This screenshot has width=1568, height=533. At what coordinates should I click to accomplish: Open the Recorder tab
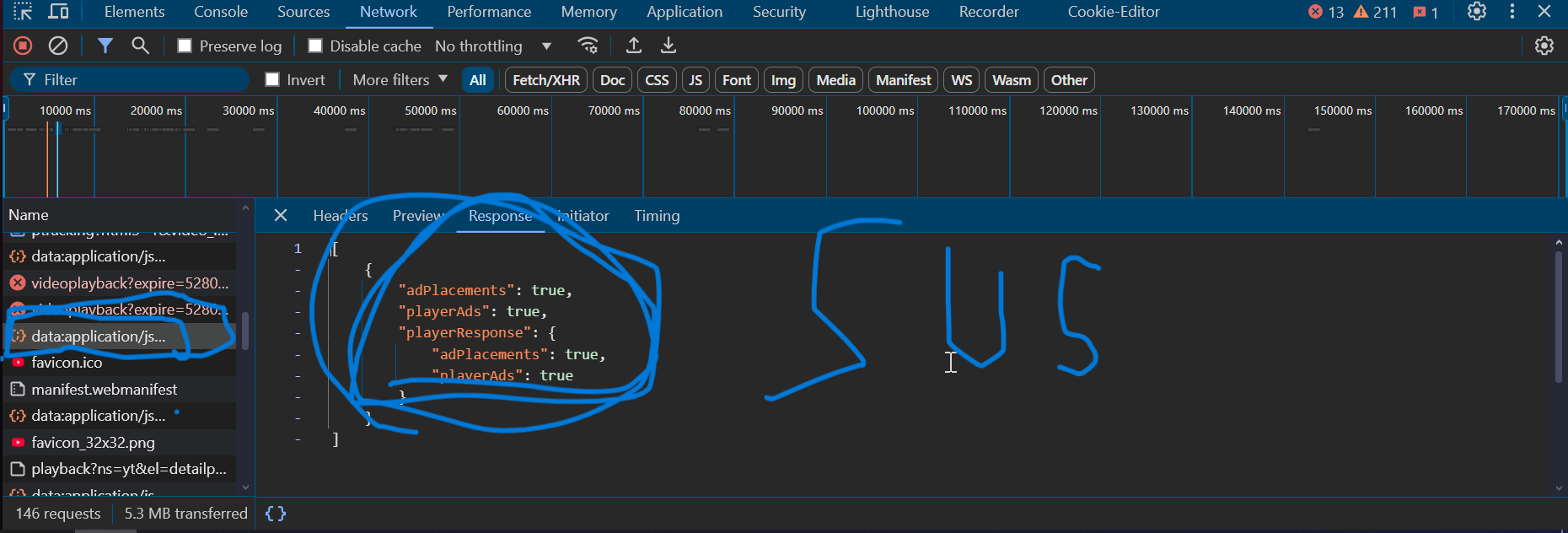989,12
